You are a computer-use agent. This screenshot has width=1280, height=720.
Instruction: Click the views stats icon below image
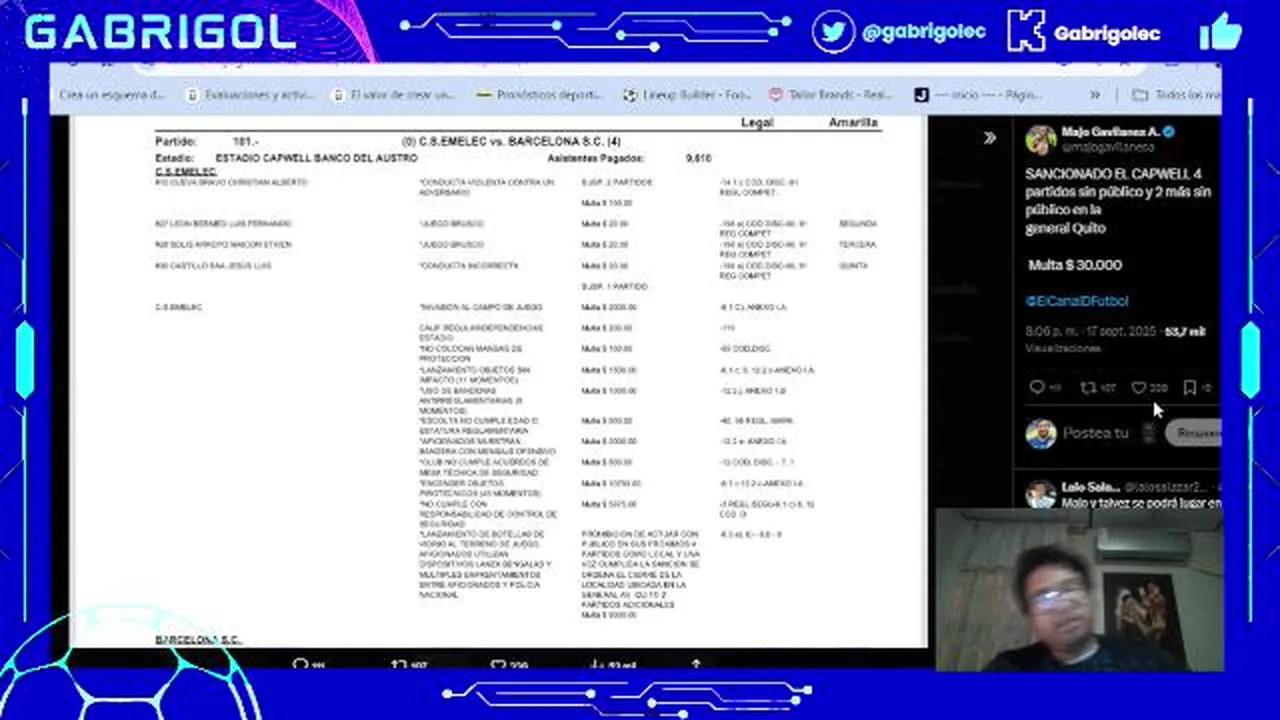[x=596, y=664]
